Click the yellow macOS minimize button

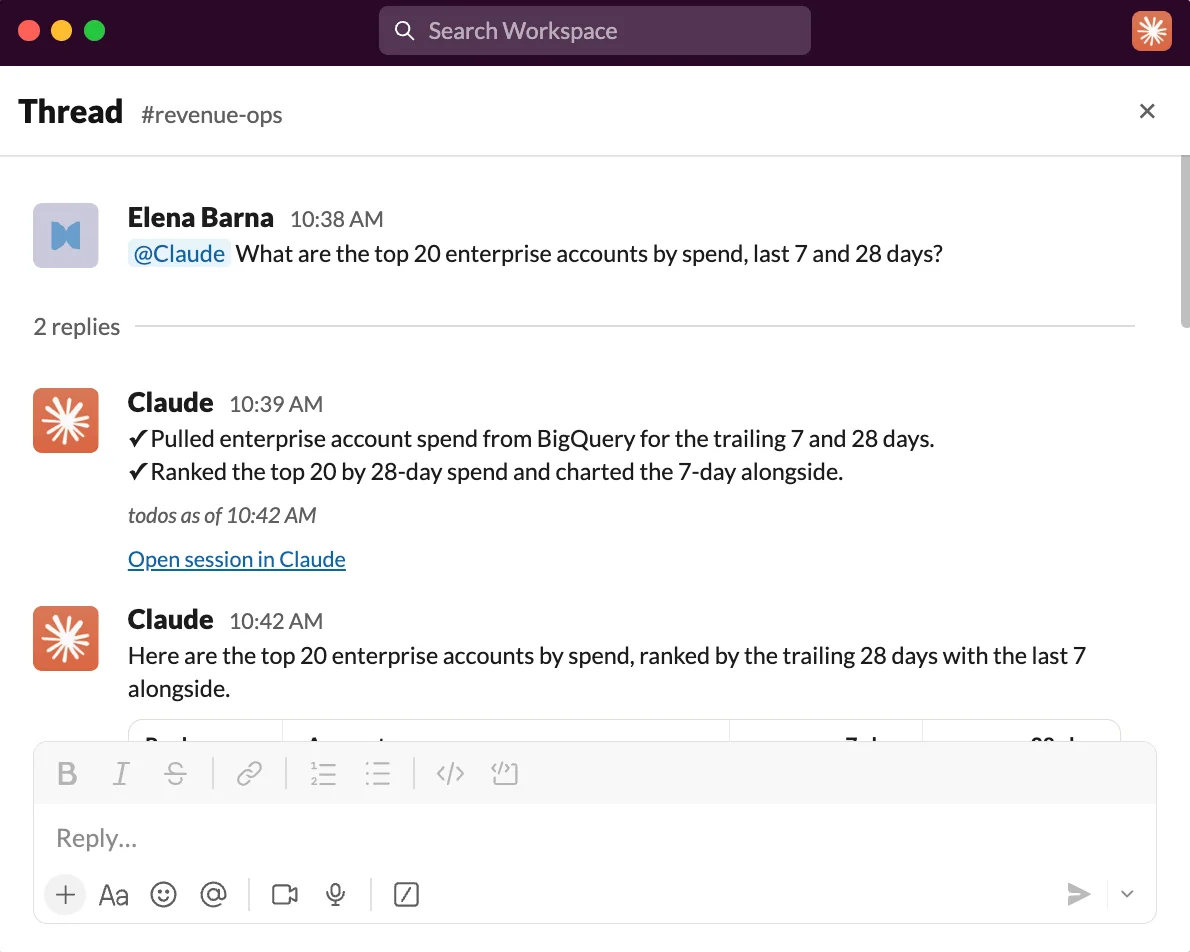click(x=61, y=30)
